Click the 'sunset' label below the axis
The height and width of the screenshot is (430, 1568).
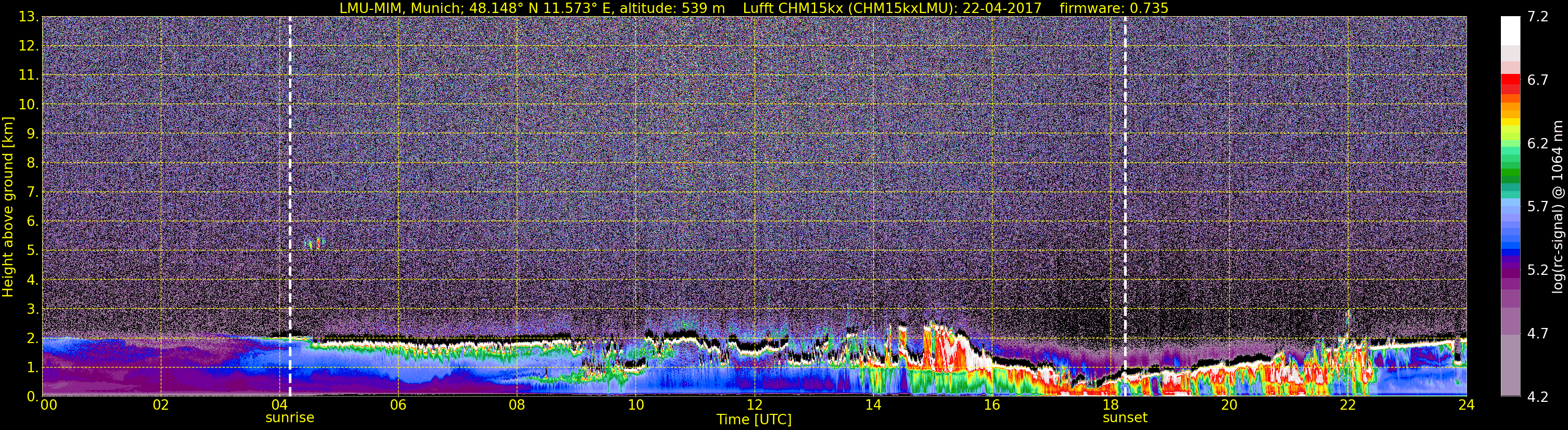pyautogui.click(x=1125, y=418)
